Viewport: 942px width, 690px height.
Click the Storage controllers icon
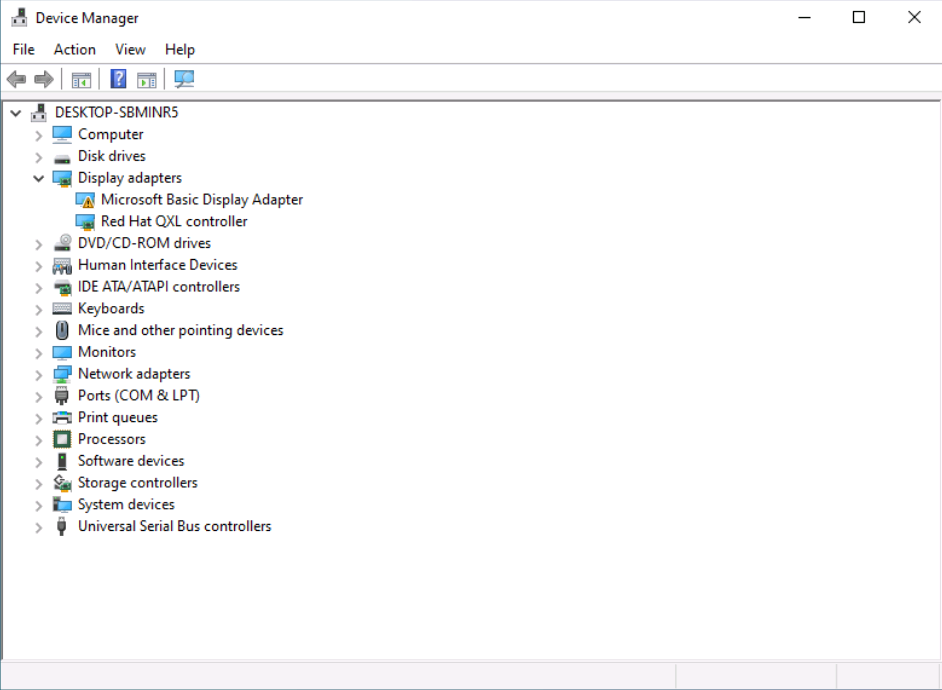point(62,483)
